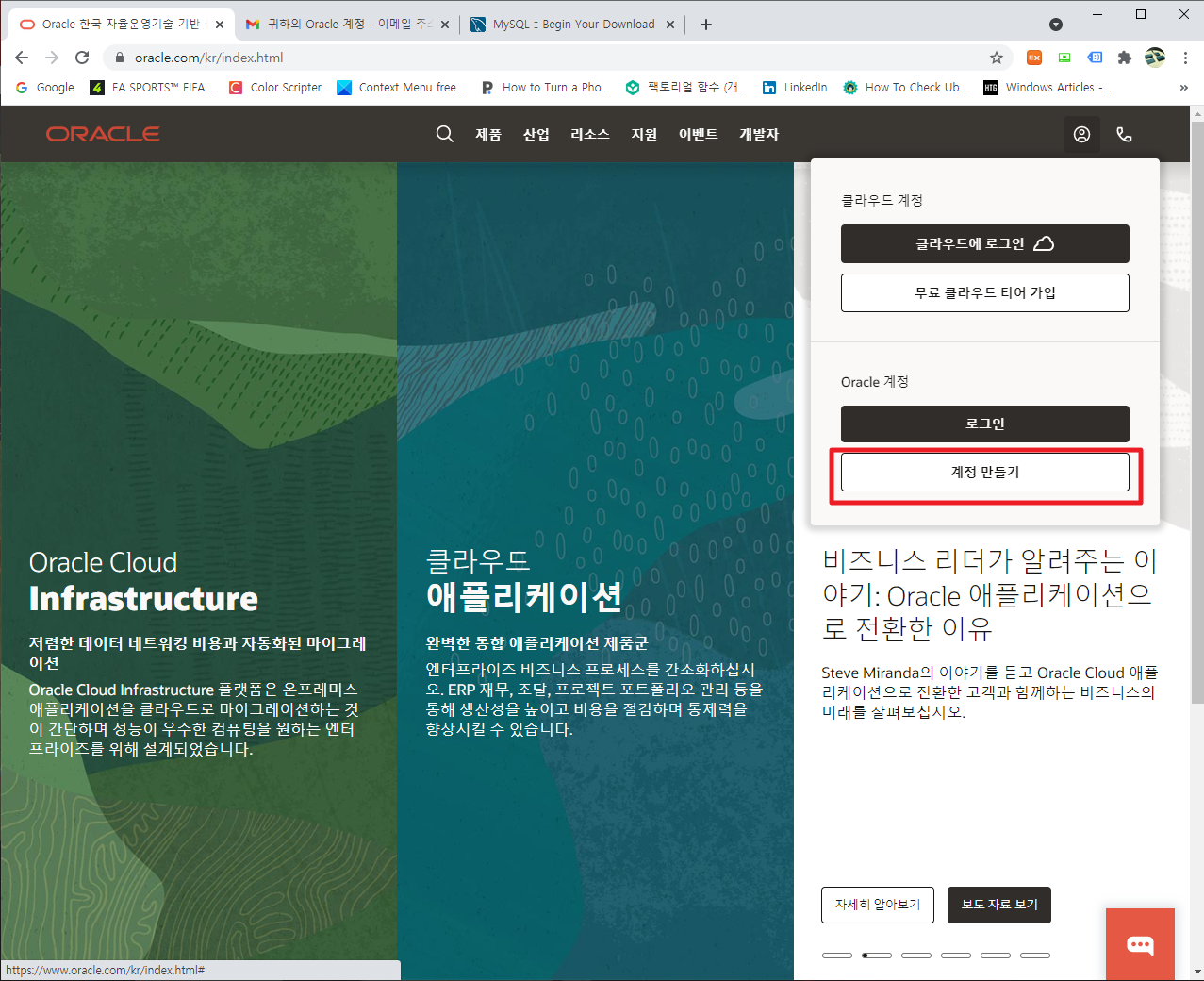The width and height of the screenshot is (1204, 981).
Task: Select the third carousel slide indicator
Action: (x=916, y=956)
